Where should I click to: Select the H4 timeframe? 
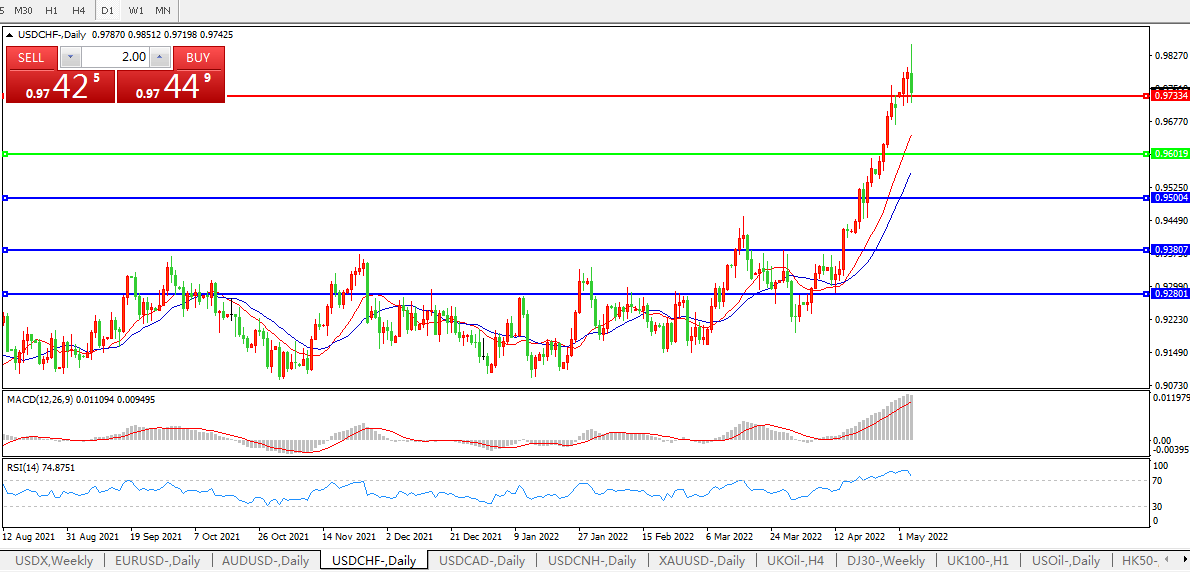tap(78, 10)
